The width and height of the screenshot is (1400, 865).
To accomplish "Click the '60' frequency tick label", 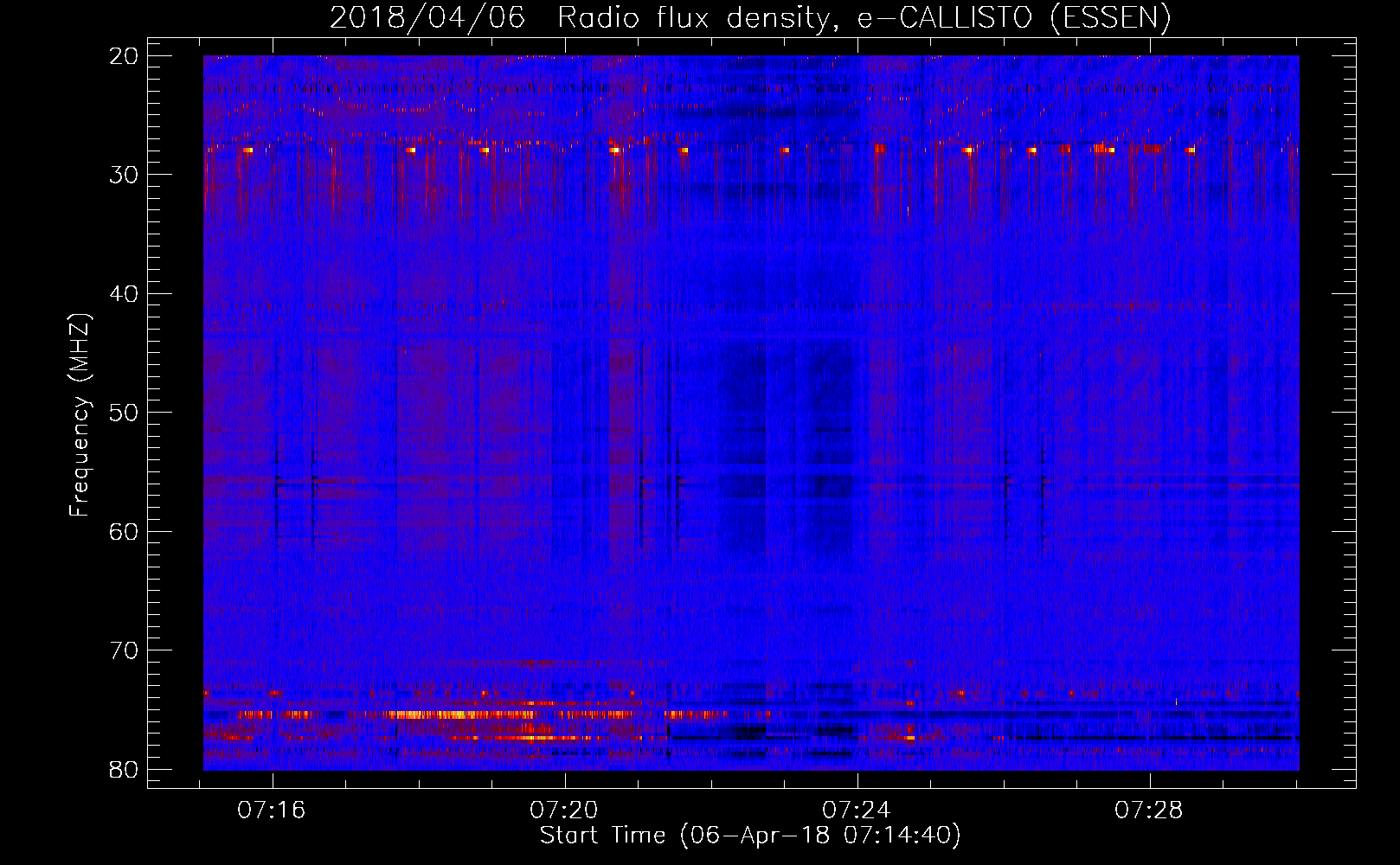I will [x=125, y=531].
